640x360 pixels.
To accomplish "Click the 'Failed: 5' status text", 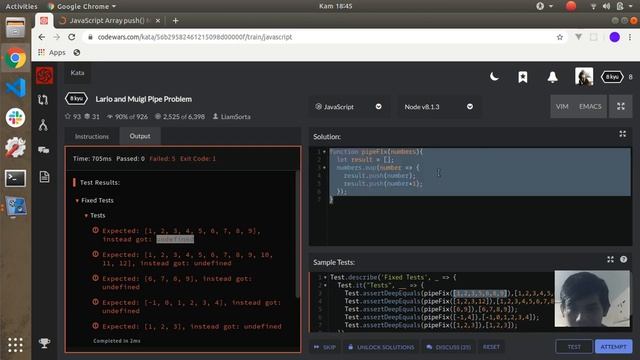I will point(162,159).
